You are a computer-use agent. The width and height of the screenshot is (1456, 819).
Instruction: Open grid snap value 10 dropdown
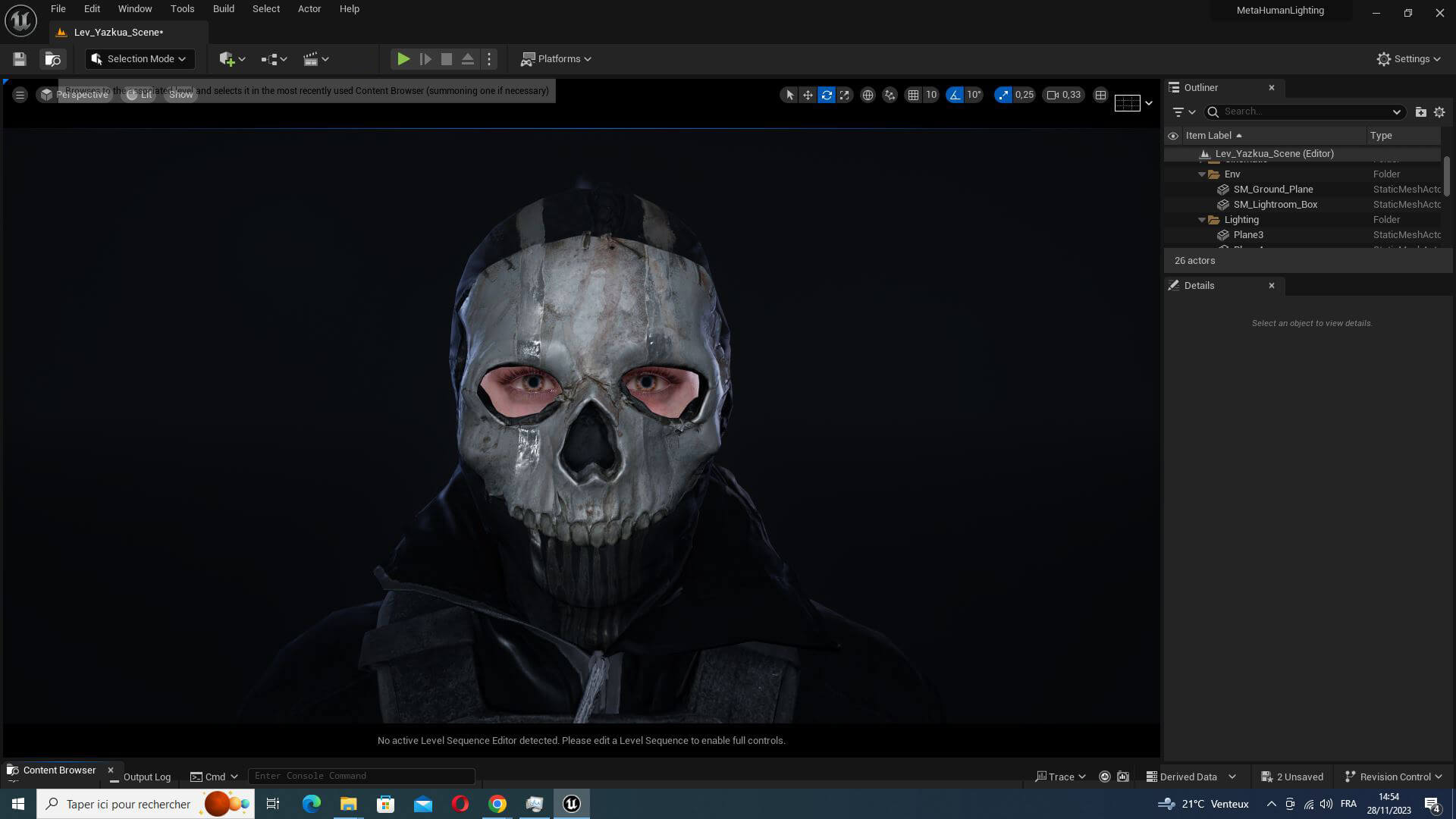click(x=931, y=95)
